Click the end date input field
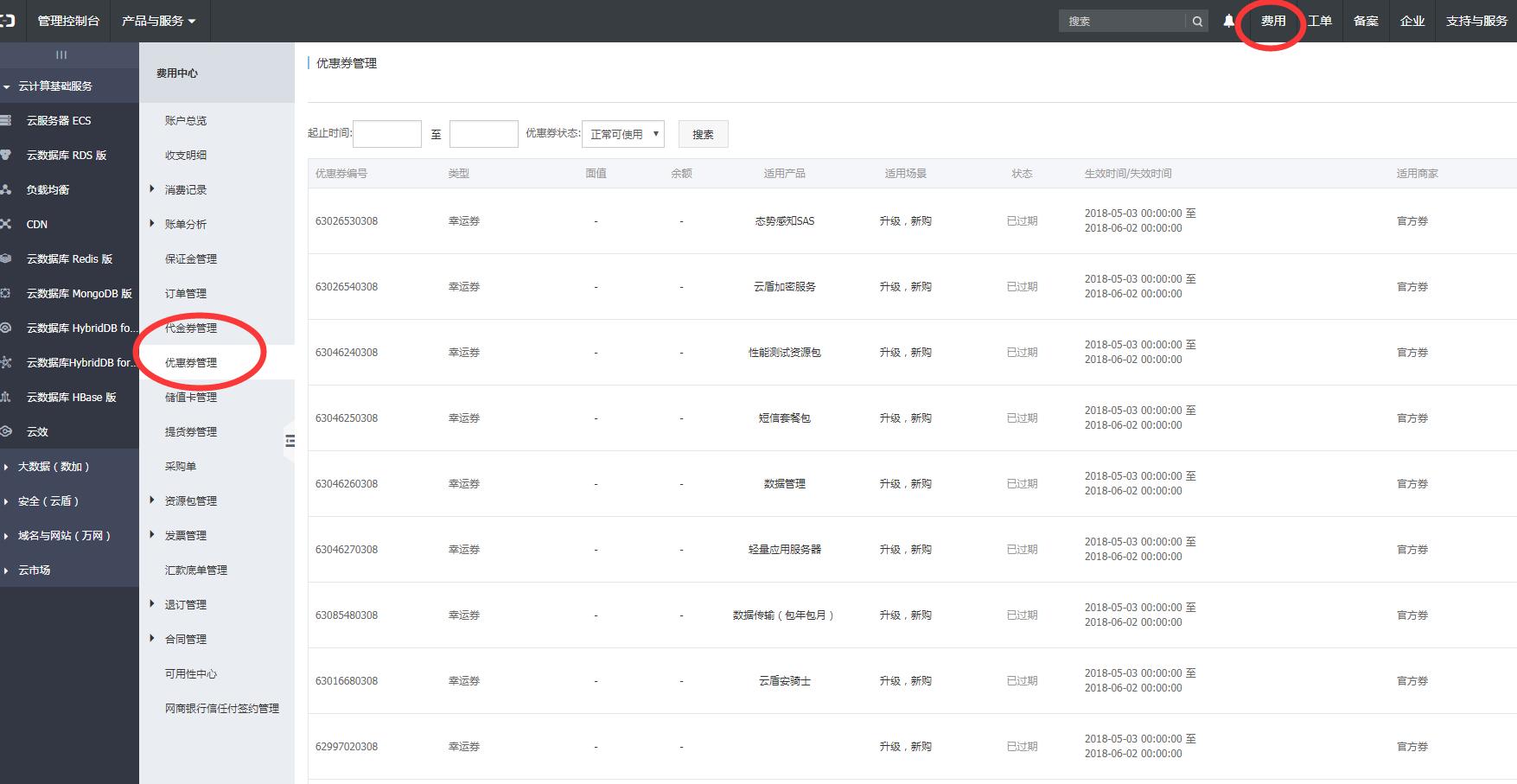1517x784 pixels. coord(484,134)
